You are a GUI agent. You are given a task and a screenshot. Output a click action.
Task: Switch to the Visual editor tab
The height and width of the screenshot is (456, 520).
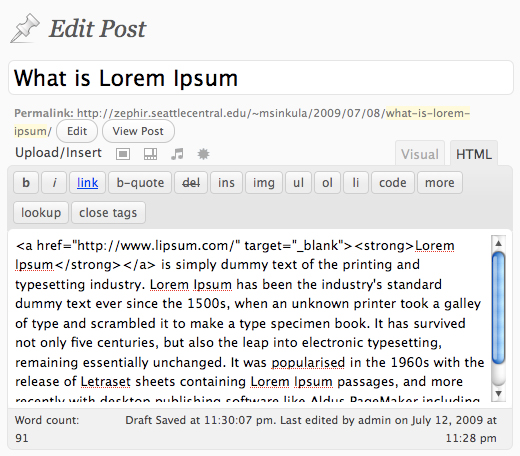[x=420, y=154]
